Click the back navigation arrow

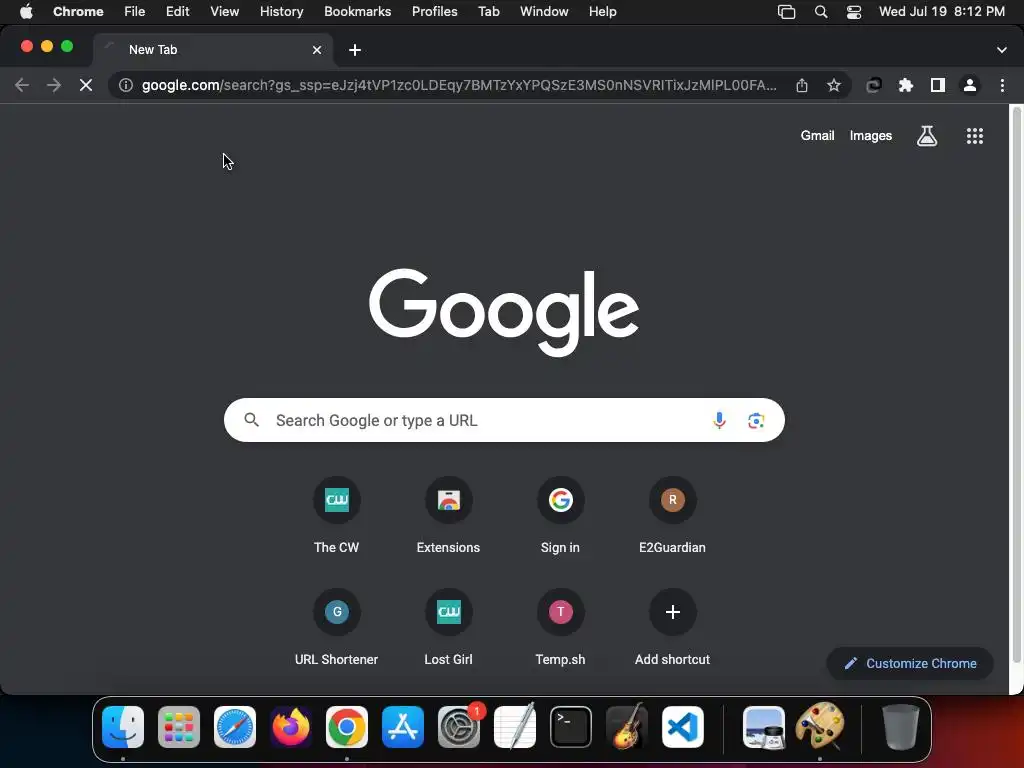click(22, 85)
